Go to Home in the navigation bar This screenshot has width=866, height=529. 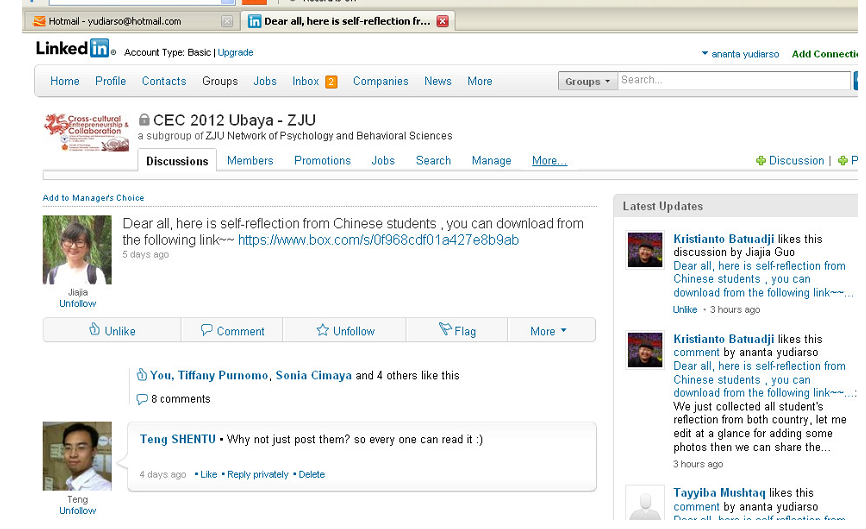pos(65,81)
